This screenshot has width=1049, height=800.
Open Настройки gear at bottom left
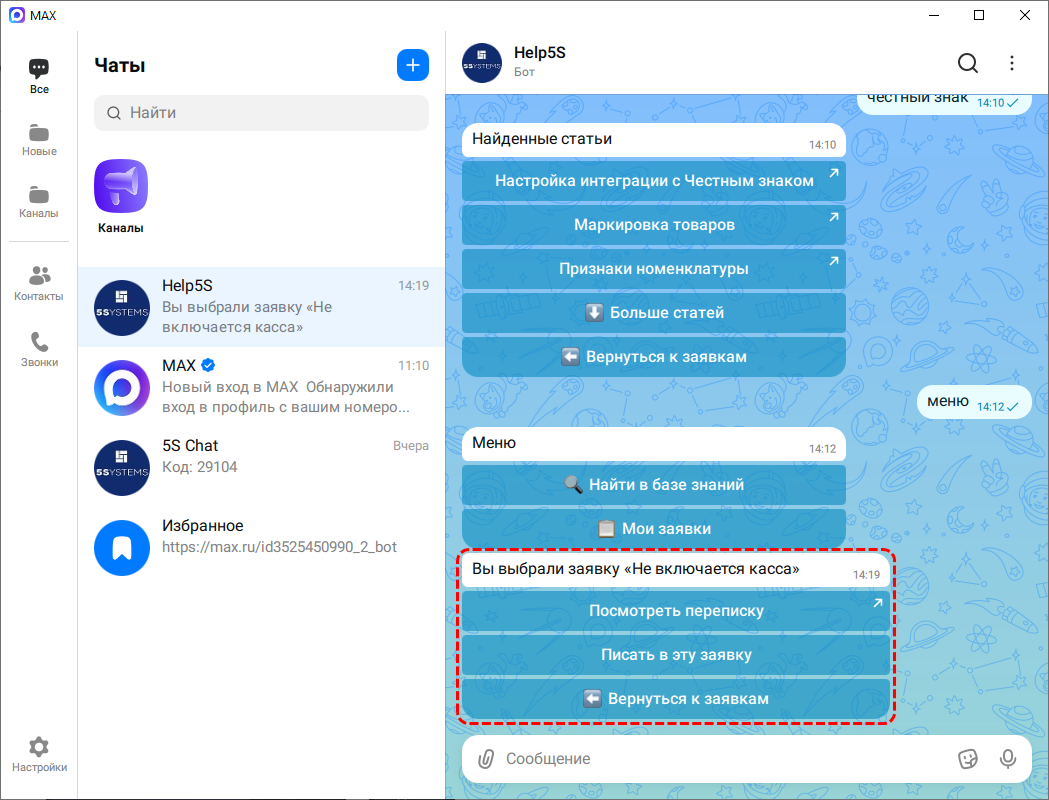39,755
